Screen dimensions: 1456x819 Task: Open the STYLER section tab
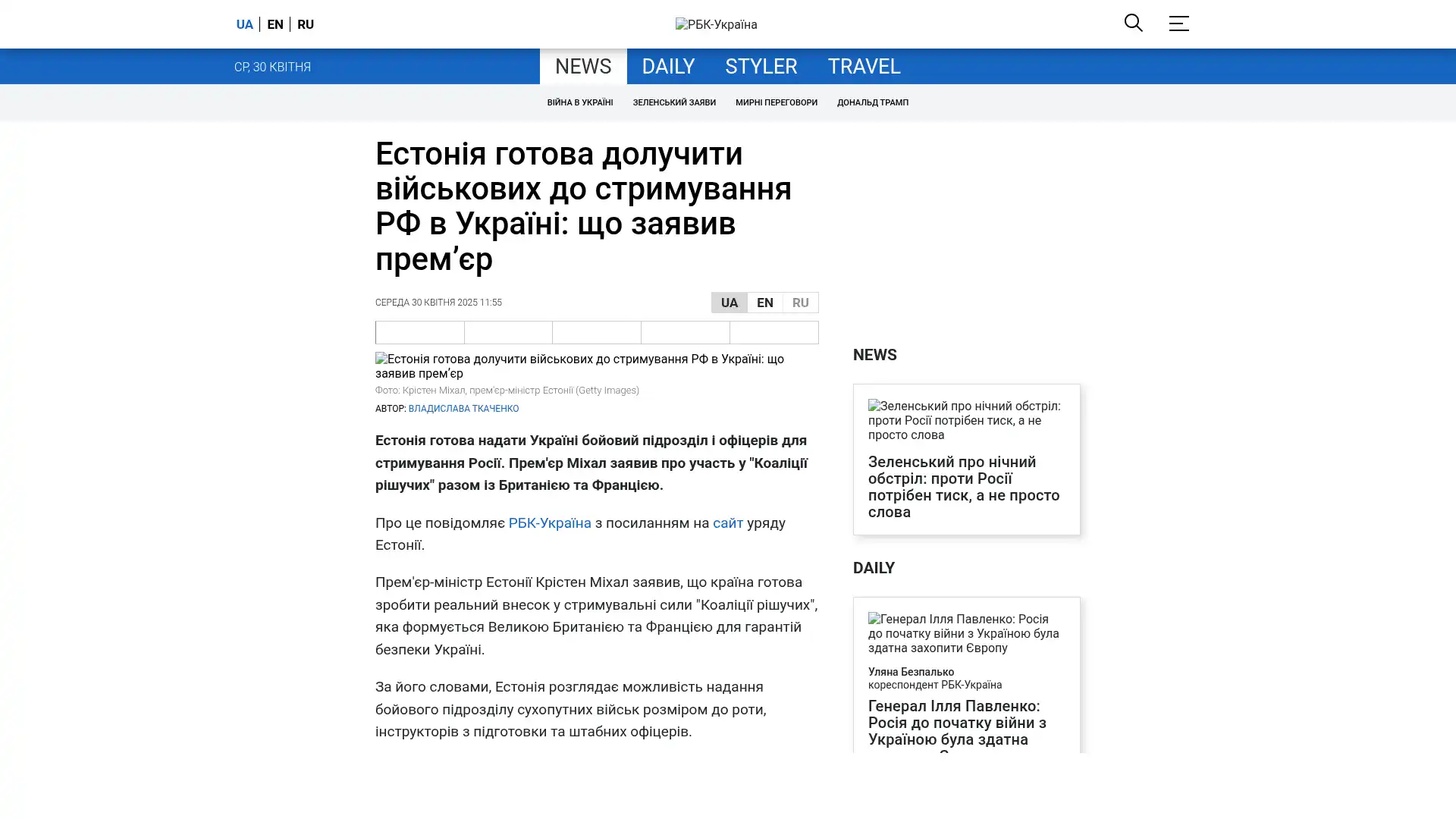761,67
